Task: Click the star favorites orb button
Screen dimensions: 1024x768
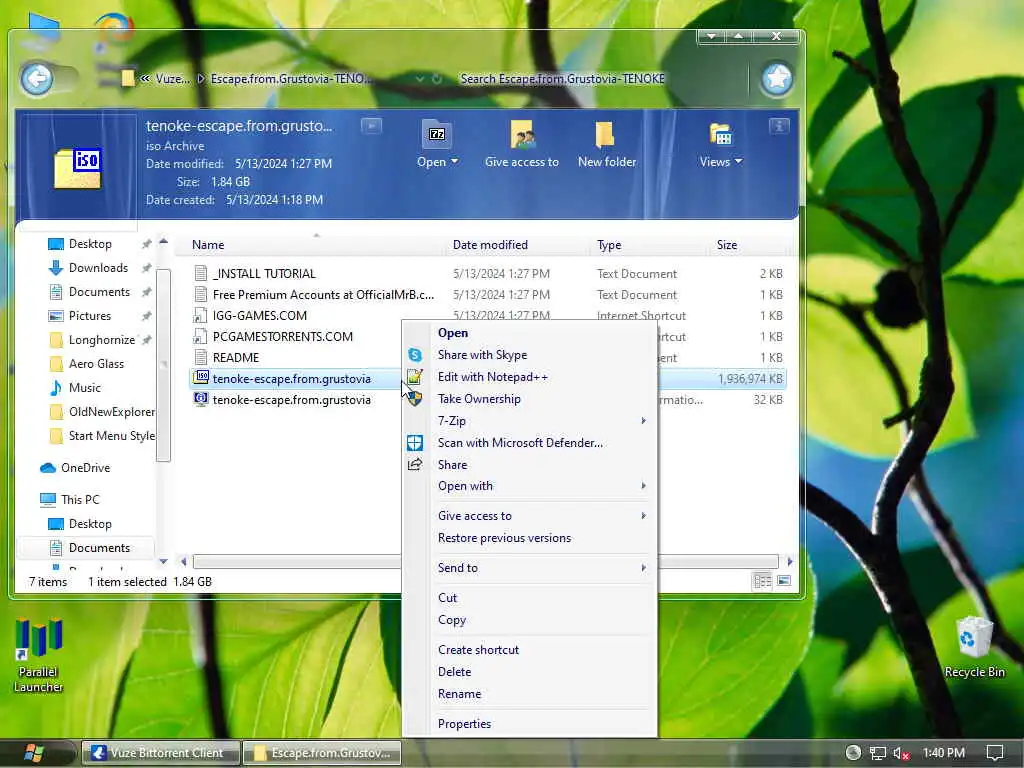Action: tap(776, 79)
